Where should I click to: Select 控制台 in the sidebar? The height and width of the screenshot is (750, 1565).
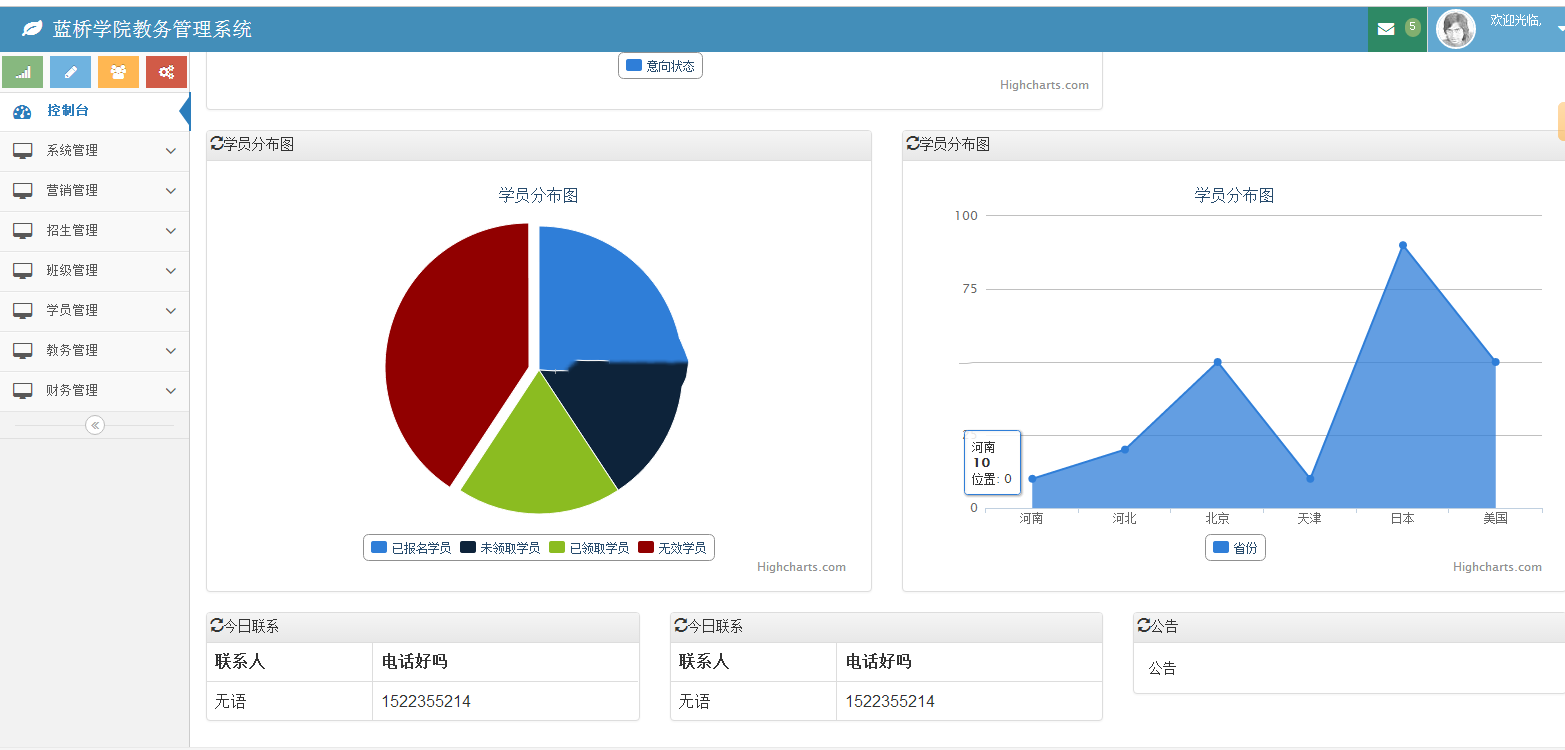click(x=94, y=111)
